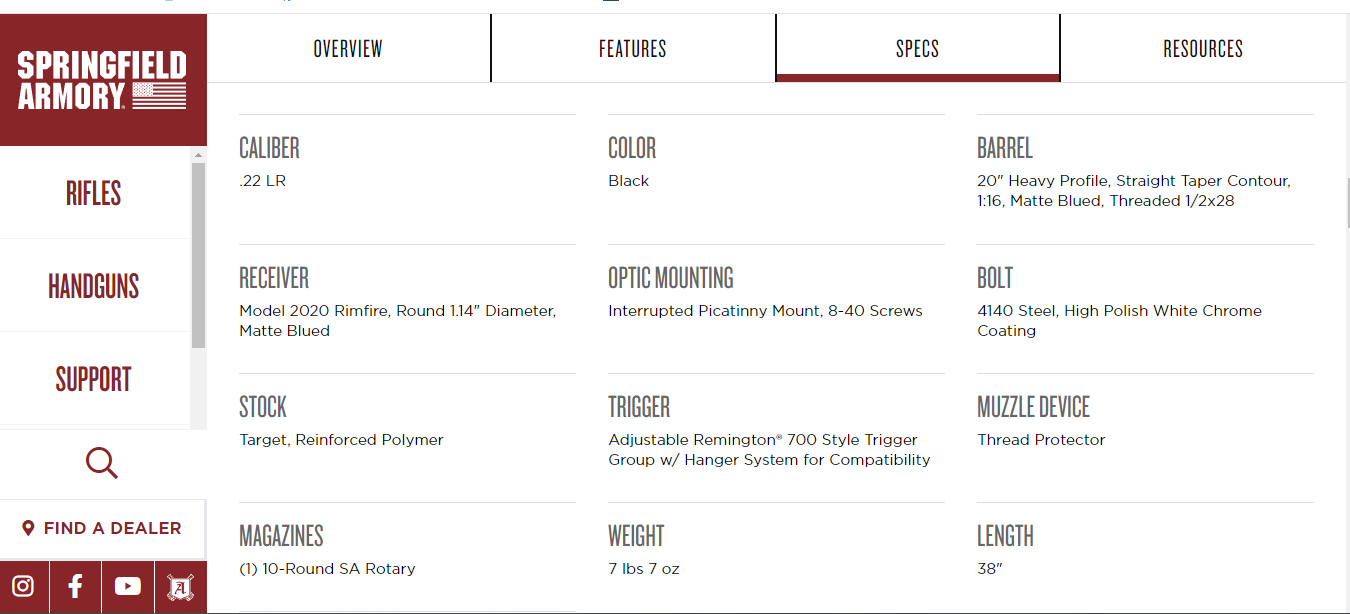Screen dimensions: 1350x614
Task: Open the YouTube social icon
Action: point(128,587)
